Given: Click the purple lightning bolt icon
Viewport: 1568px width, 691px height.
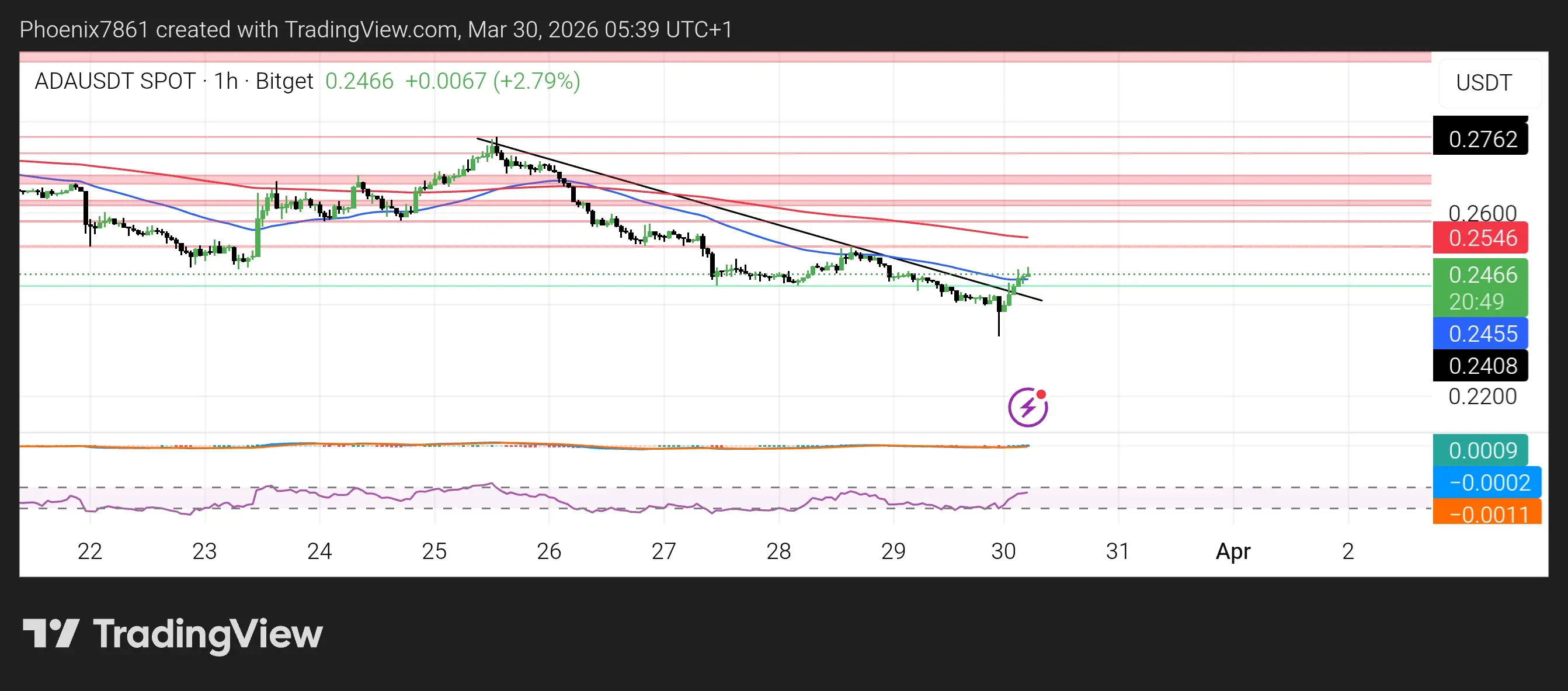Looking at the screenshot, I should [1027, 407].
